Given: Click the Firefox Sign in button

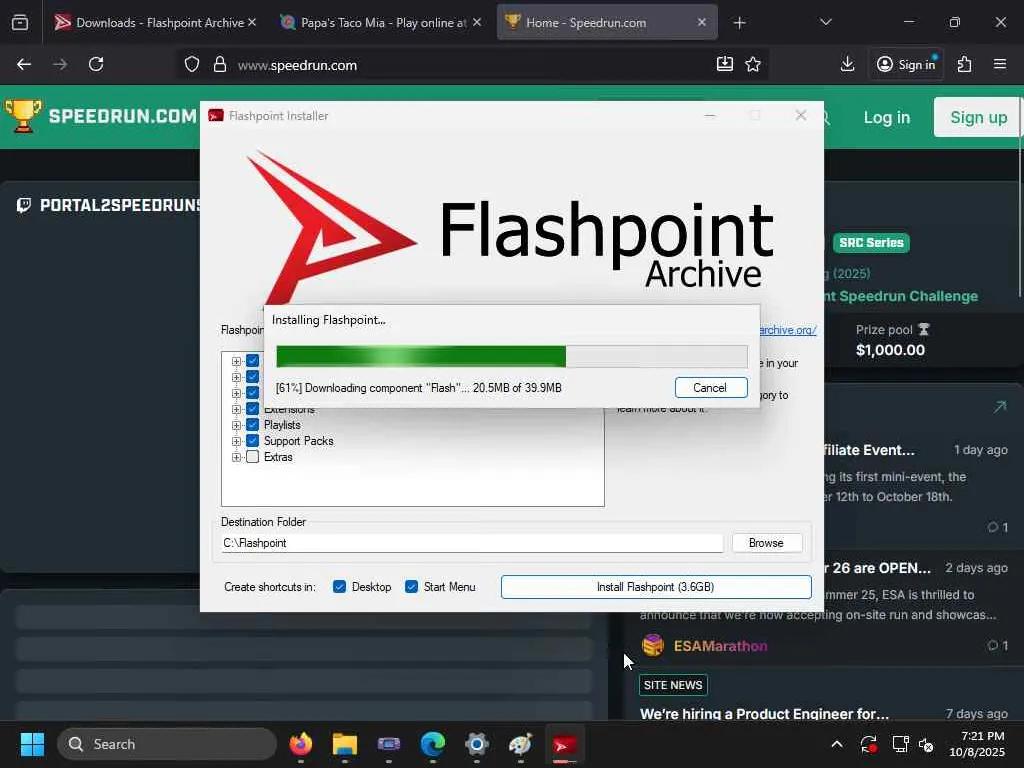Looking at the screenshot, I should [x=906, y=64].
